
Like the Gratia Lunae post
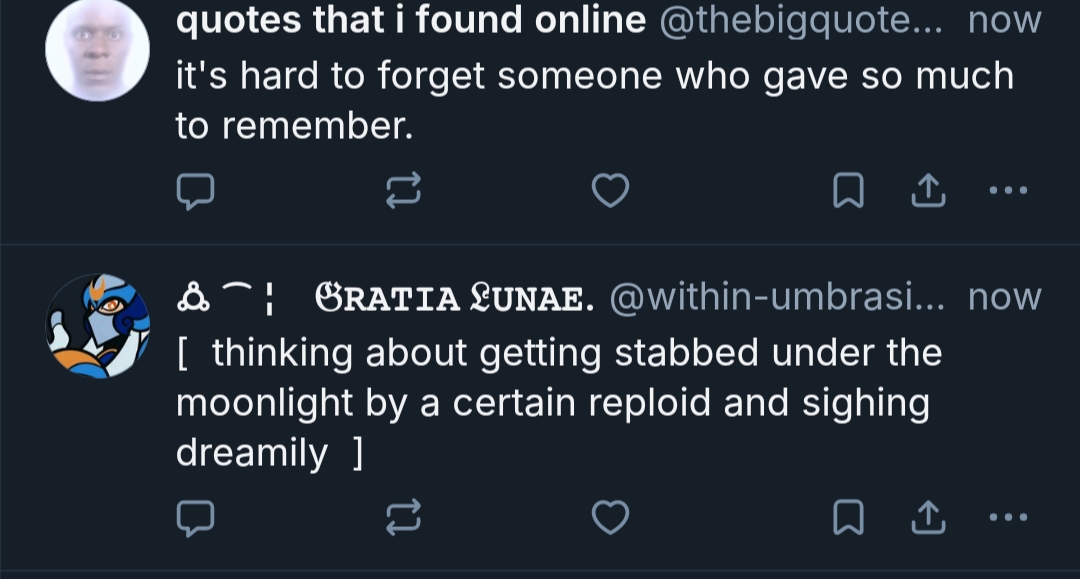click(610, 517)
